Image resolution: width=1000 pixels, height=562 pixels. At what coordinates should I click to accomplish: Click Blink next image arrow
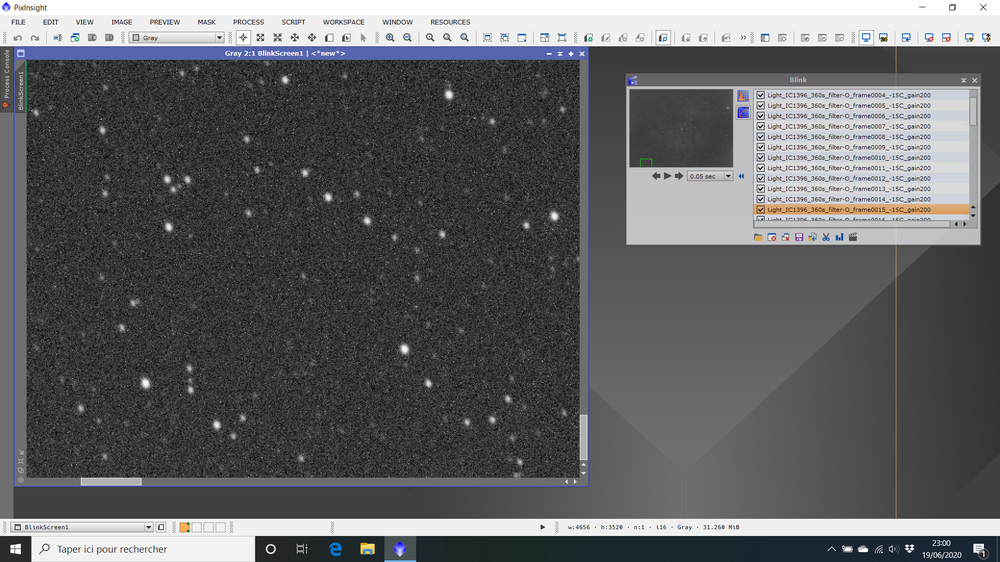coord(679,176)
